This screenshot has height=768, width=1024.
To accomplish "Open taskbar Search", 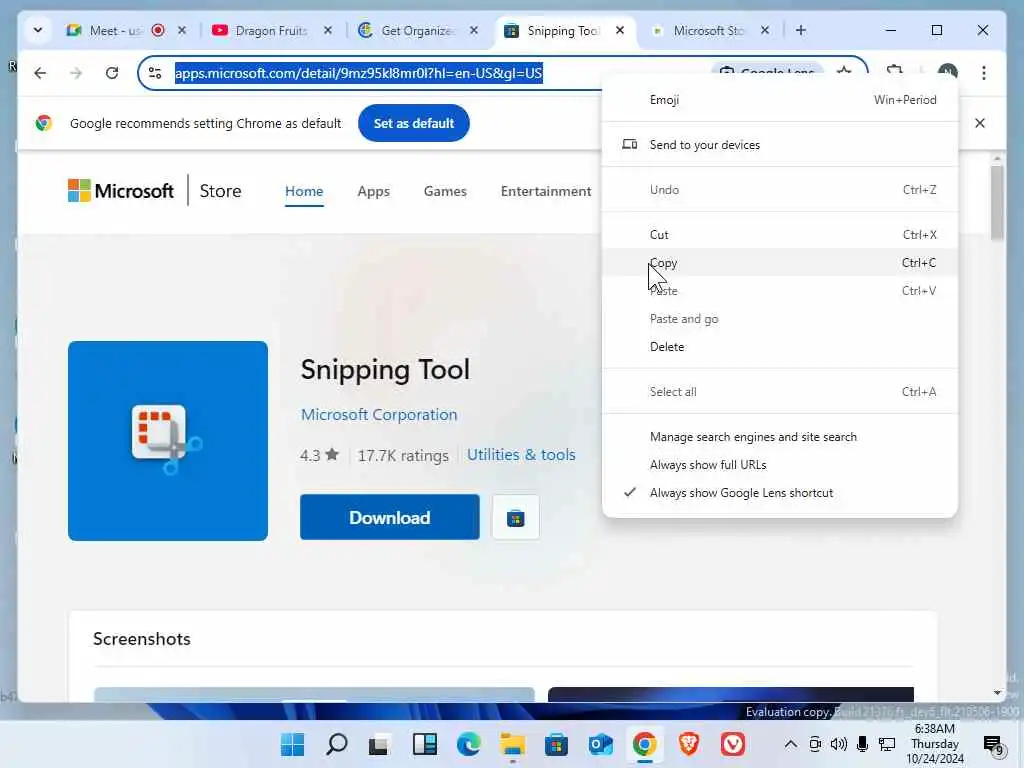I will point(336,744).
